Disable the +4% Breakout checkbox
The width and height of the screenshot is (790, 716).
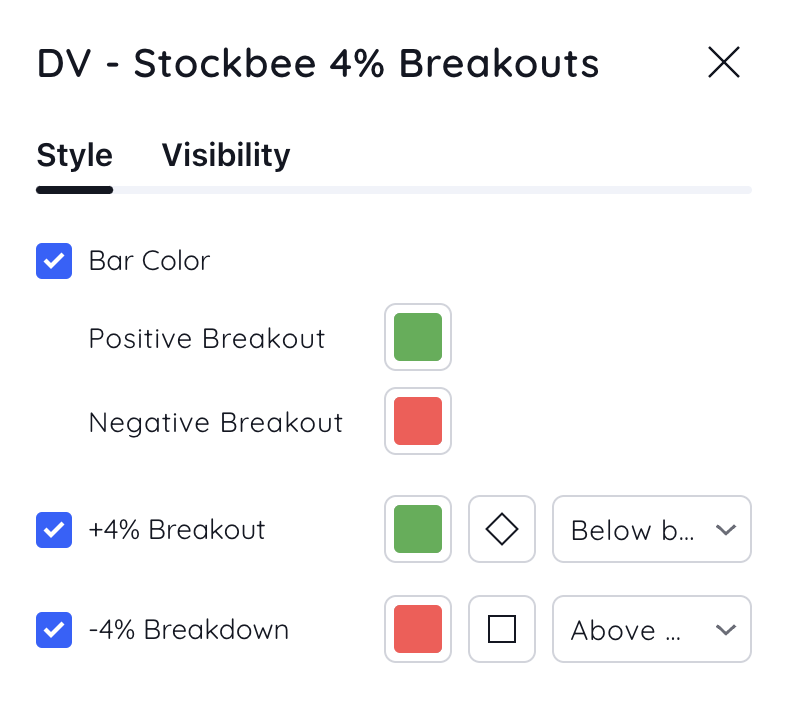coord(54,530)
